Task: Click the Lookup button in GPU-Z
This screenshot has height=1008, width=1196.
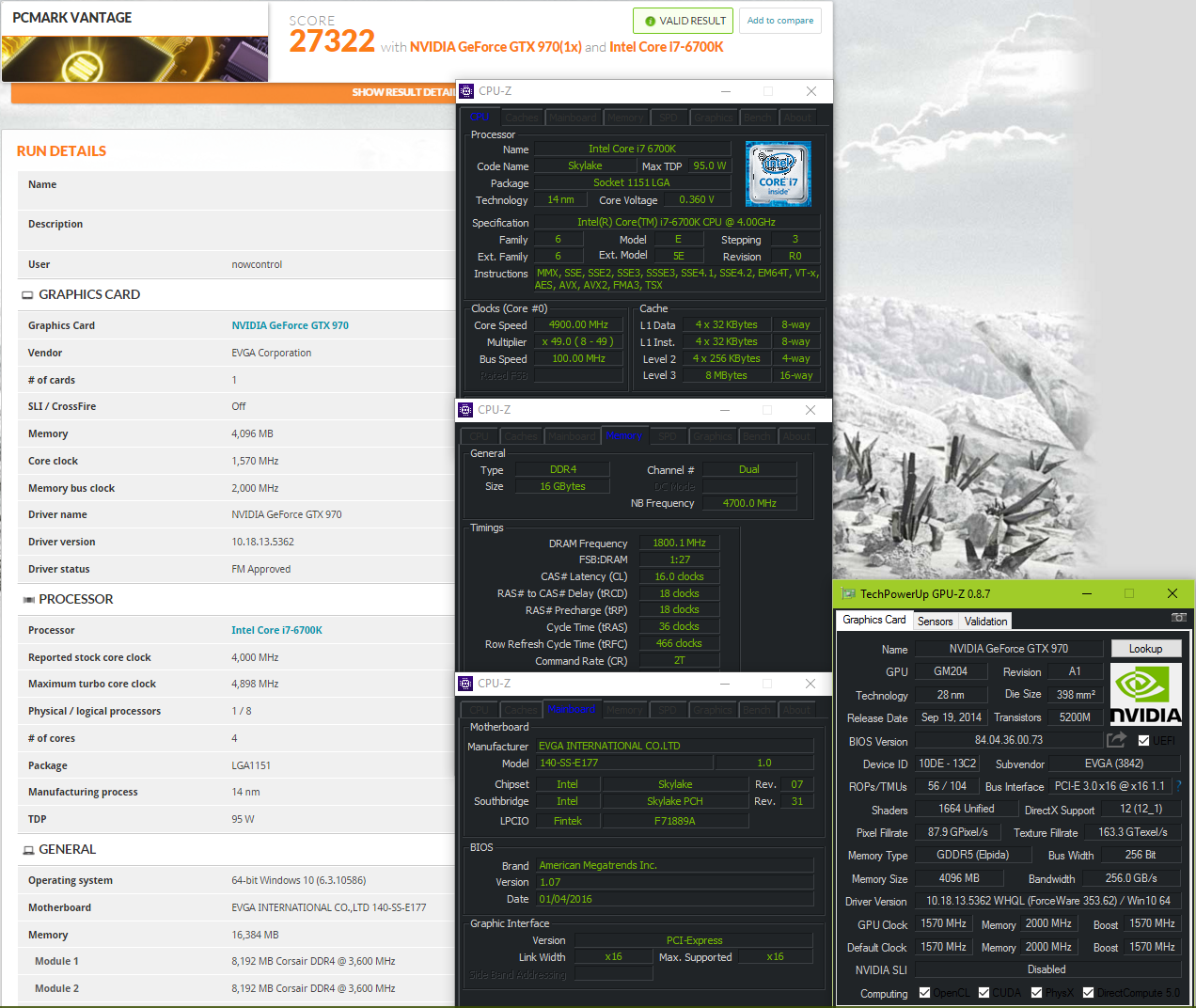Action: click(1145, 649)
